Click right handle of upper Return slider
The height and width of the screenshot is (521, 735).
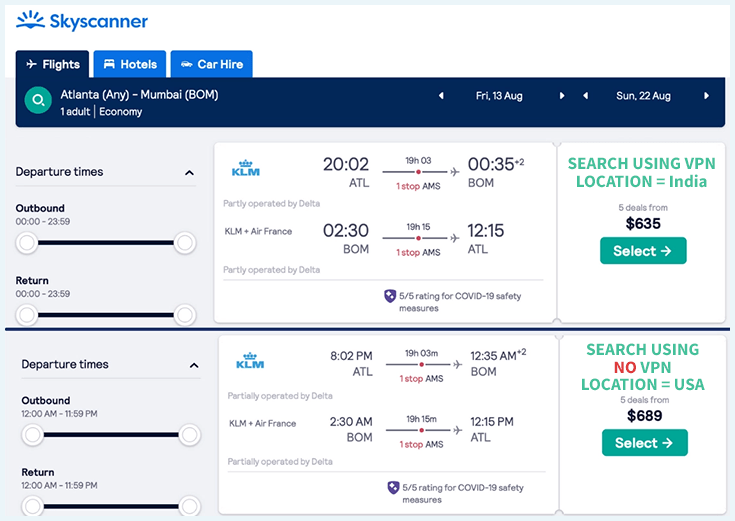[185, 315]
